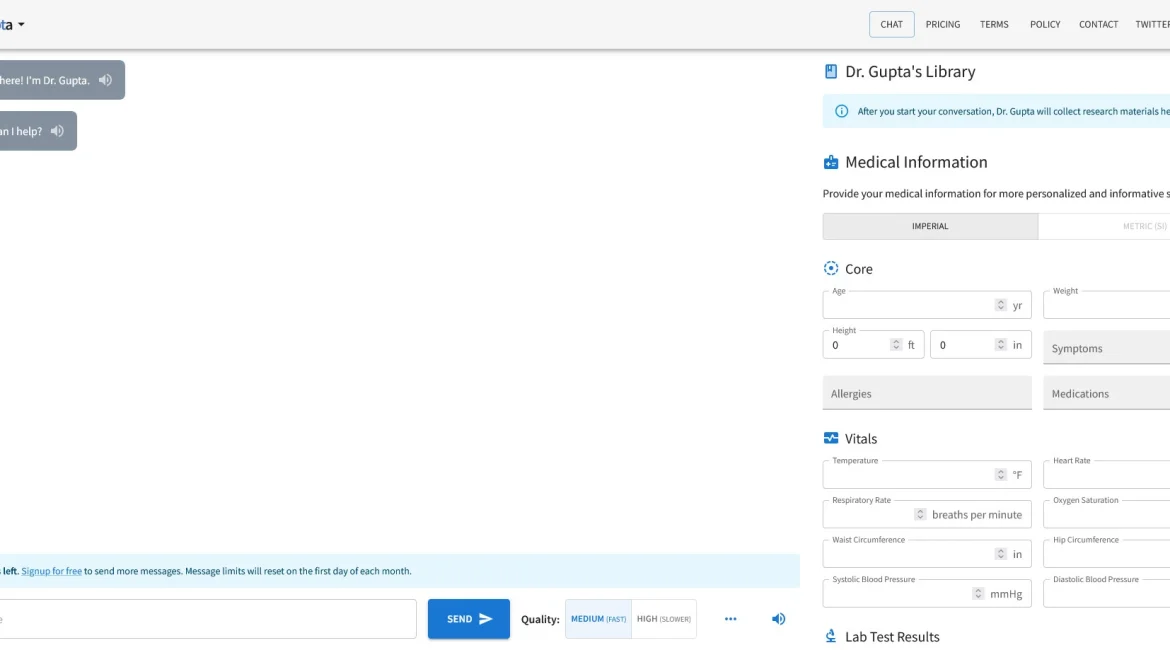Click into the Diastolic Blood Pressure field

pyautogui.click(x=1107, y=593)
